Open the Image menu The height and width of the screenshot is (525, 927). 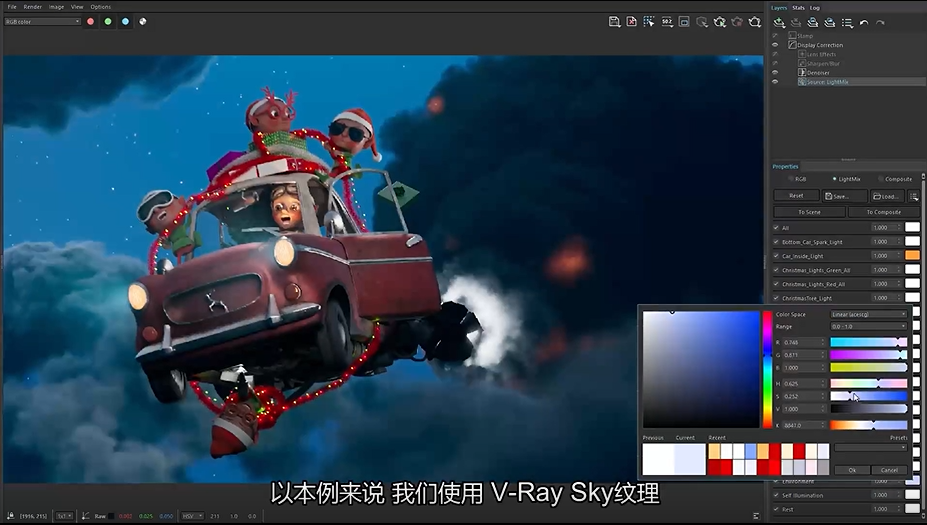[x=56, y=7]
